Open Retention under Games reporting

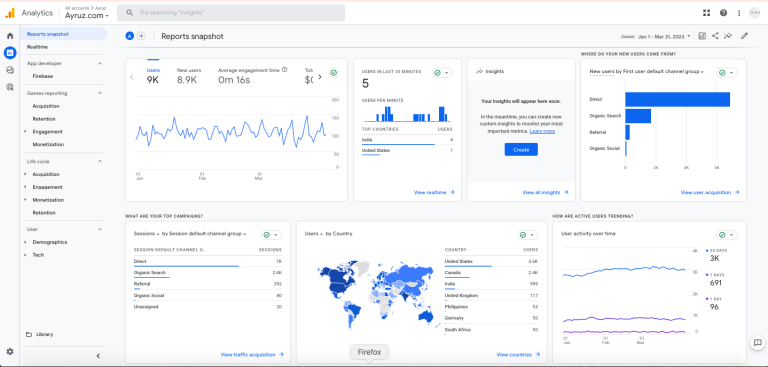44,119
